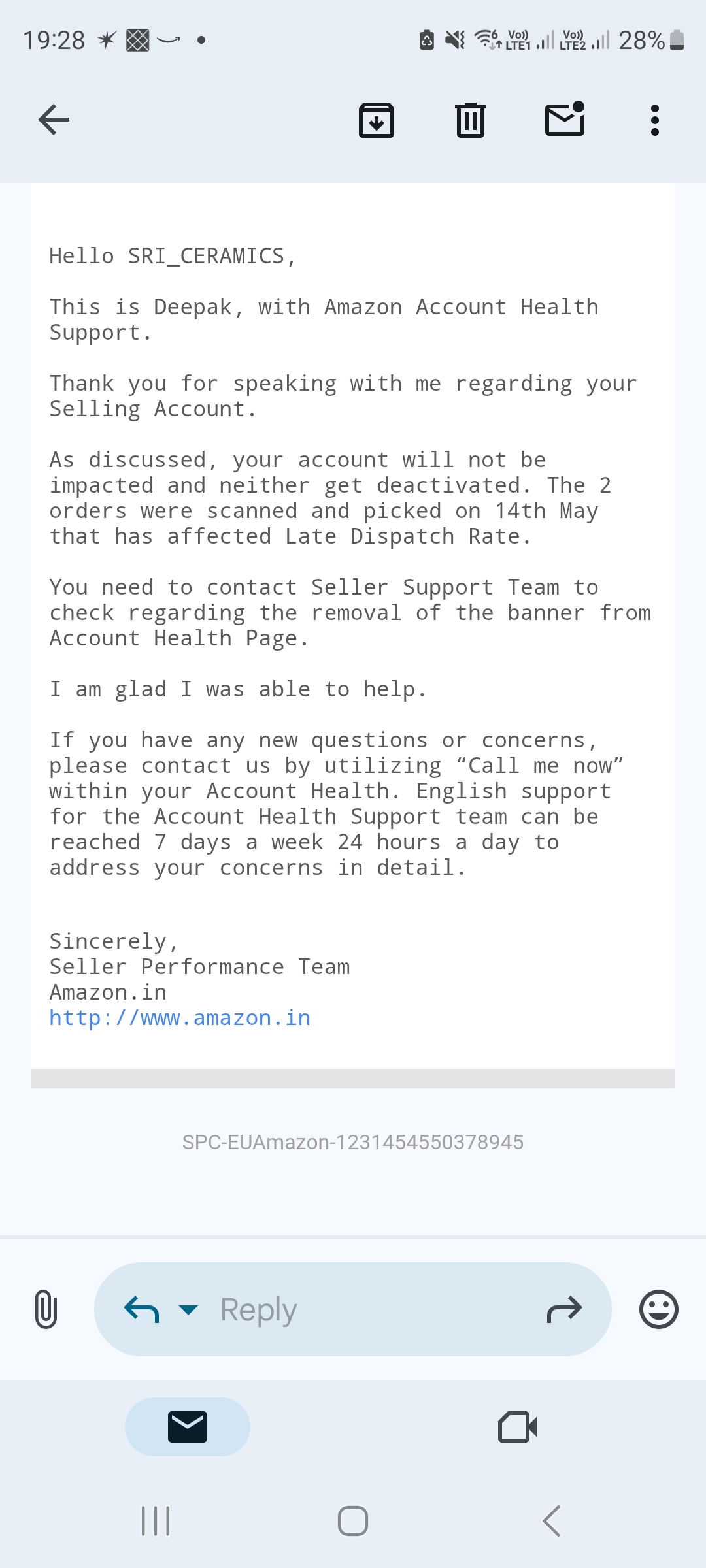The height and width of the screenshot is (1568, 706).
Task: Add an emoji reaction with the smiley
Action: point(658,1309)
